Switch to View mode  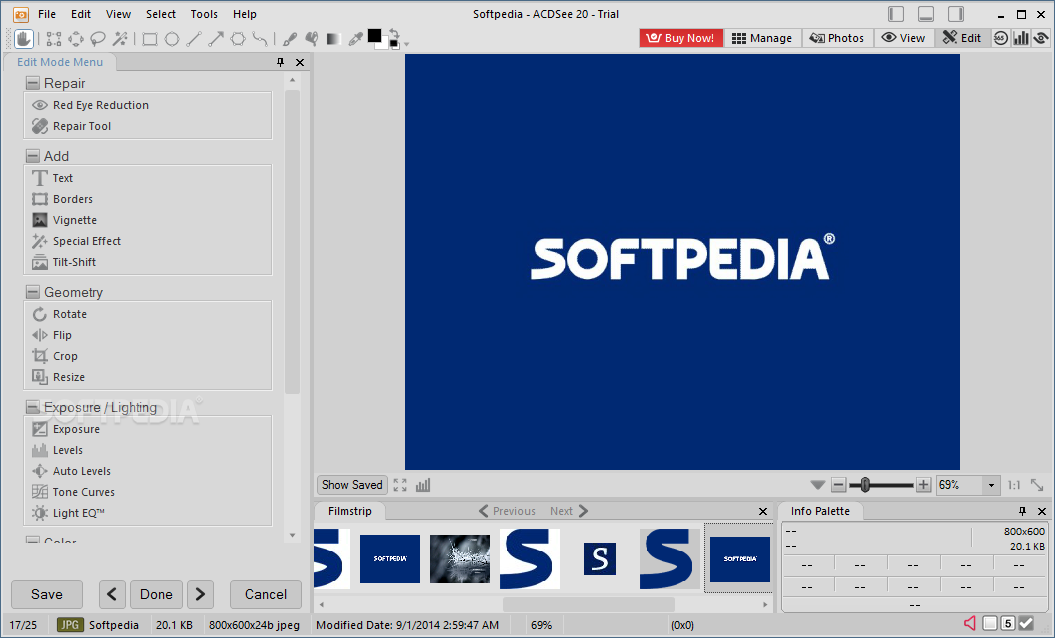(904, 38)
